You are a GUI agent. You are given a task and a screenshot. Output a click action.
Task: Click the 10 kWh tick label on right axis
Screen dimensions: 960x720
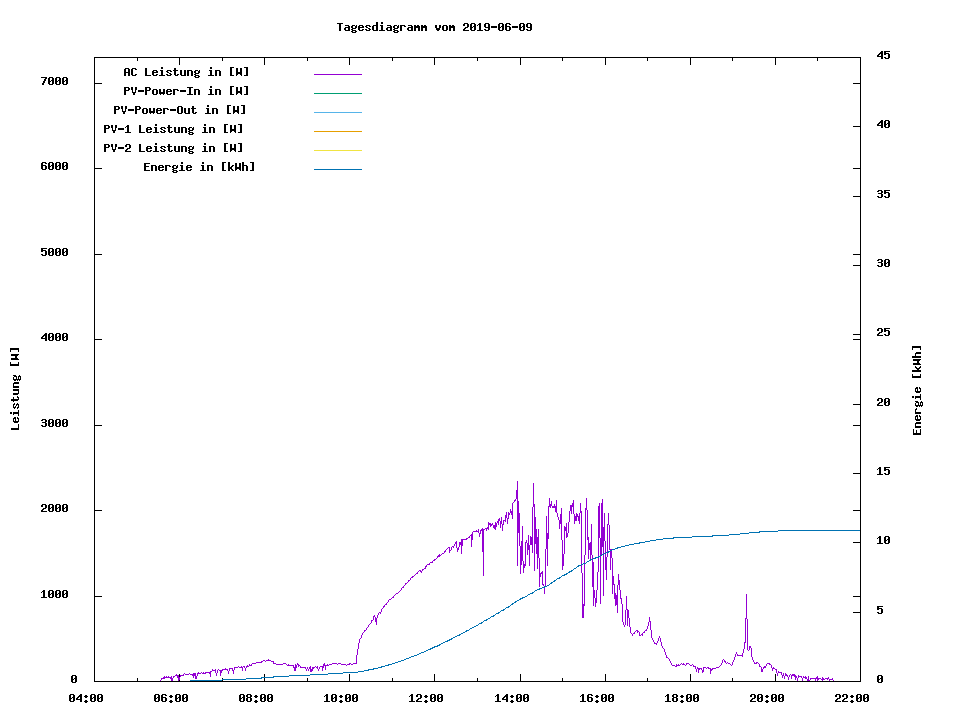click(883, 541)
